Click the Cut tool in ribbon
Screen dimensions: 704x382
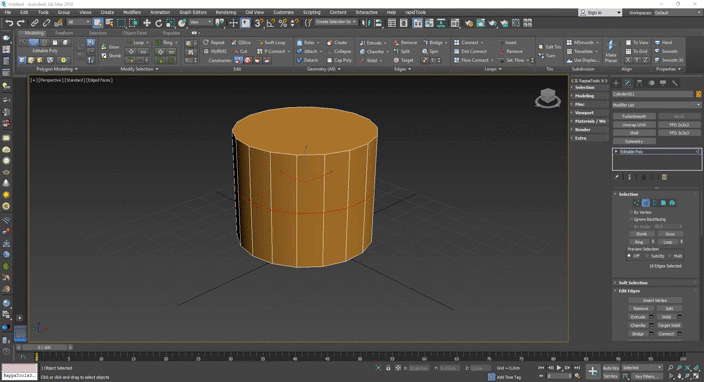click(240, 51)
